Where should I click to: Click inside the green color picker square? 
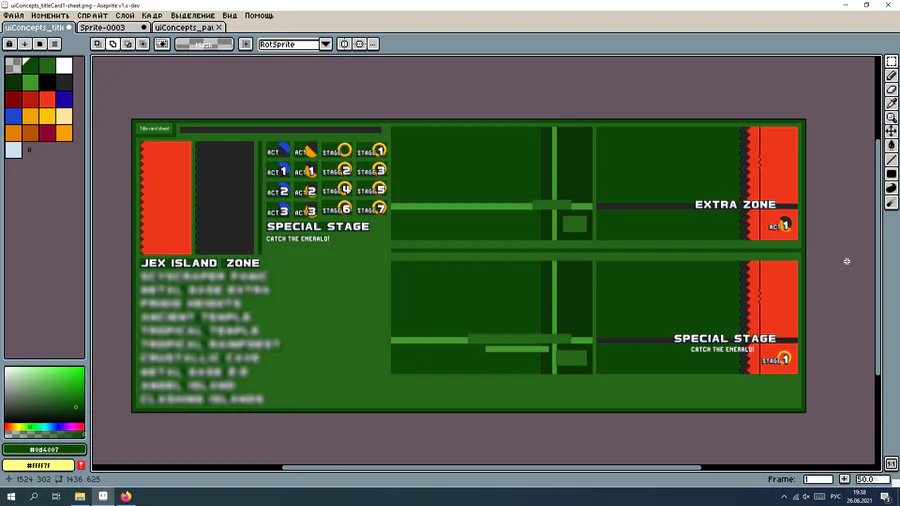[44, 394]
